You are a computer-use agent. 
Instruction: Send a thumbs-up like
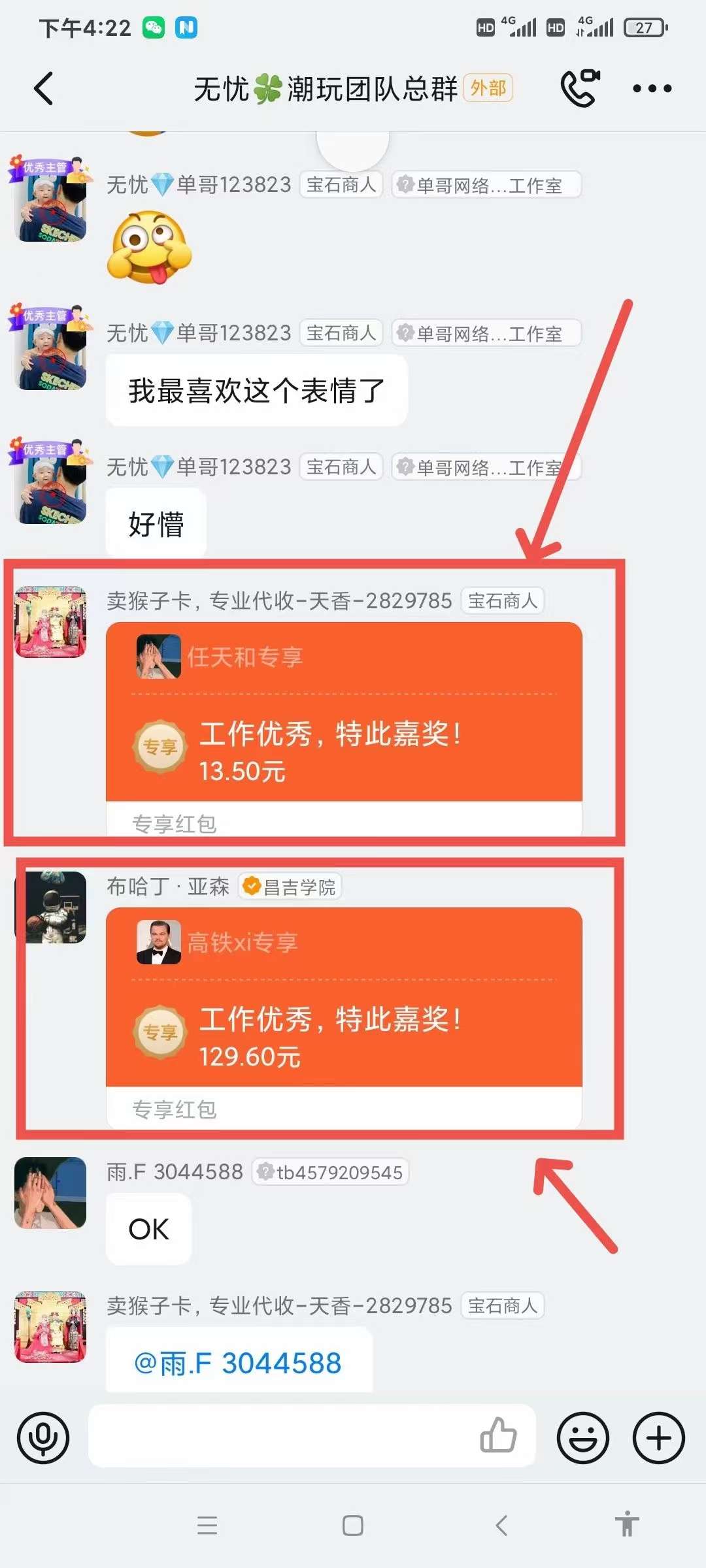pos(498,1435)
